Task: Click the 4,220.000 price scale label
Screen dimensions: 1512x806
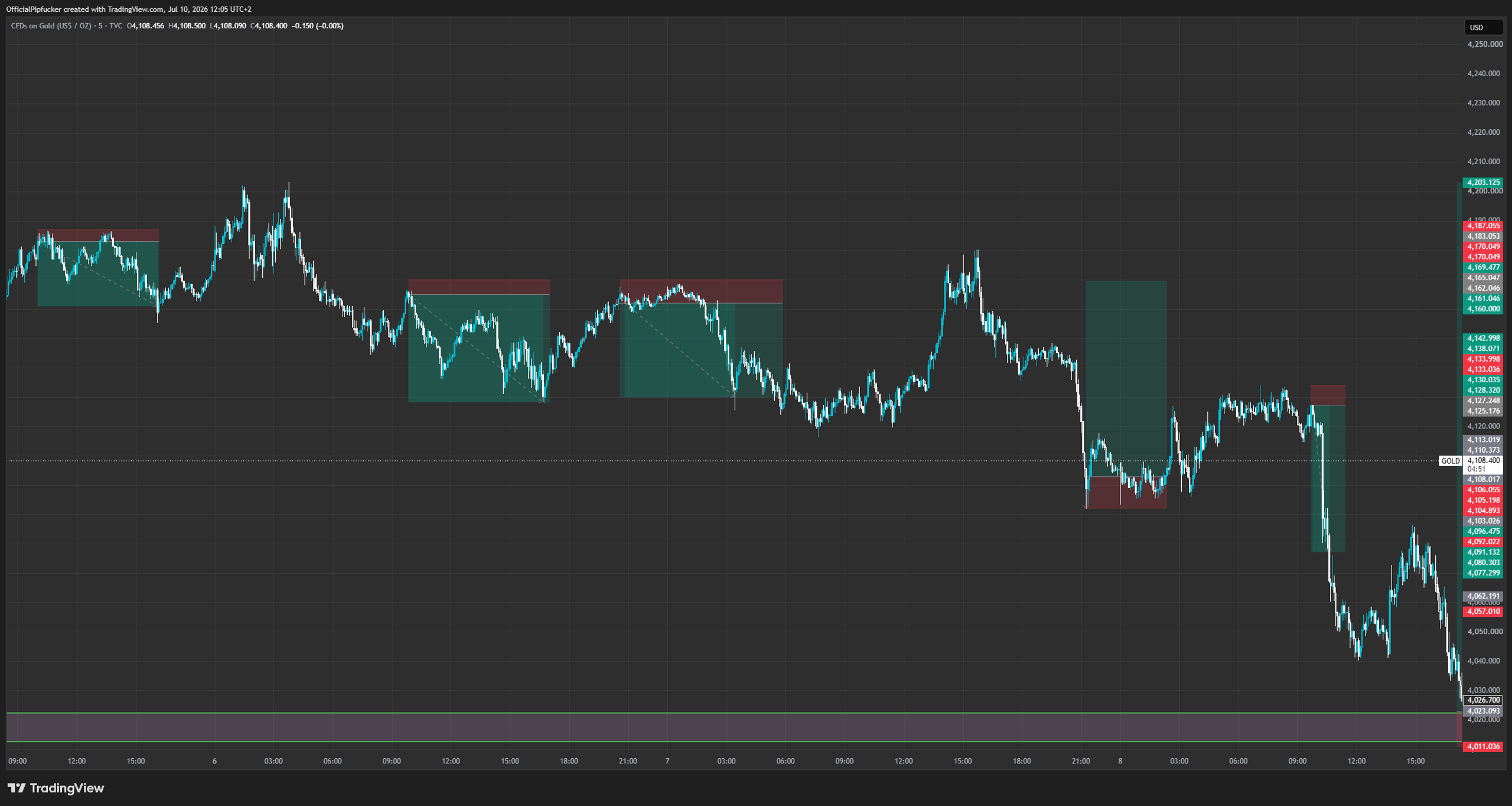Action: coord(1484,132)
